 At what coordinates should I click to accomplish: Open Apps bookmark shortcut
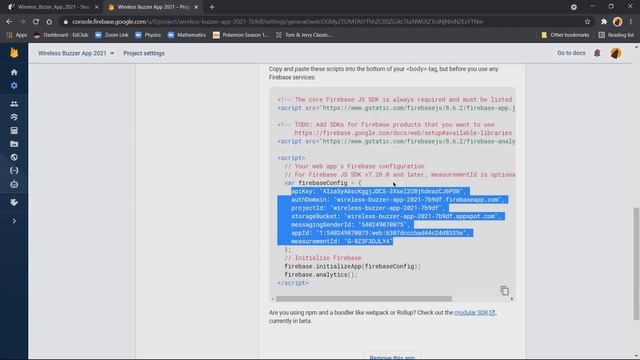17,35
